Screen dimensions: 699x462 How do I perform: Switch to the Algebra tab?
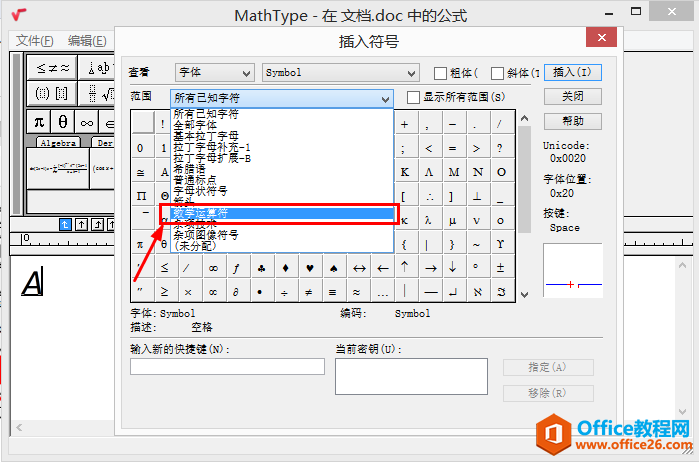coord(58,143)
